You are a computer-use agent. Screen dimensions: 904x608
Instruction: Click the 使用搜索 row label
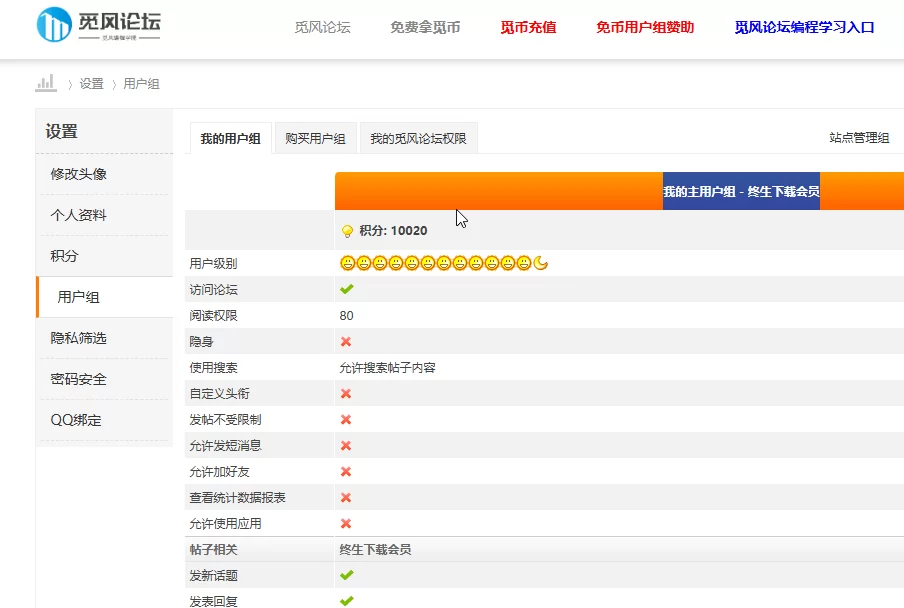click(213, 368)
